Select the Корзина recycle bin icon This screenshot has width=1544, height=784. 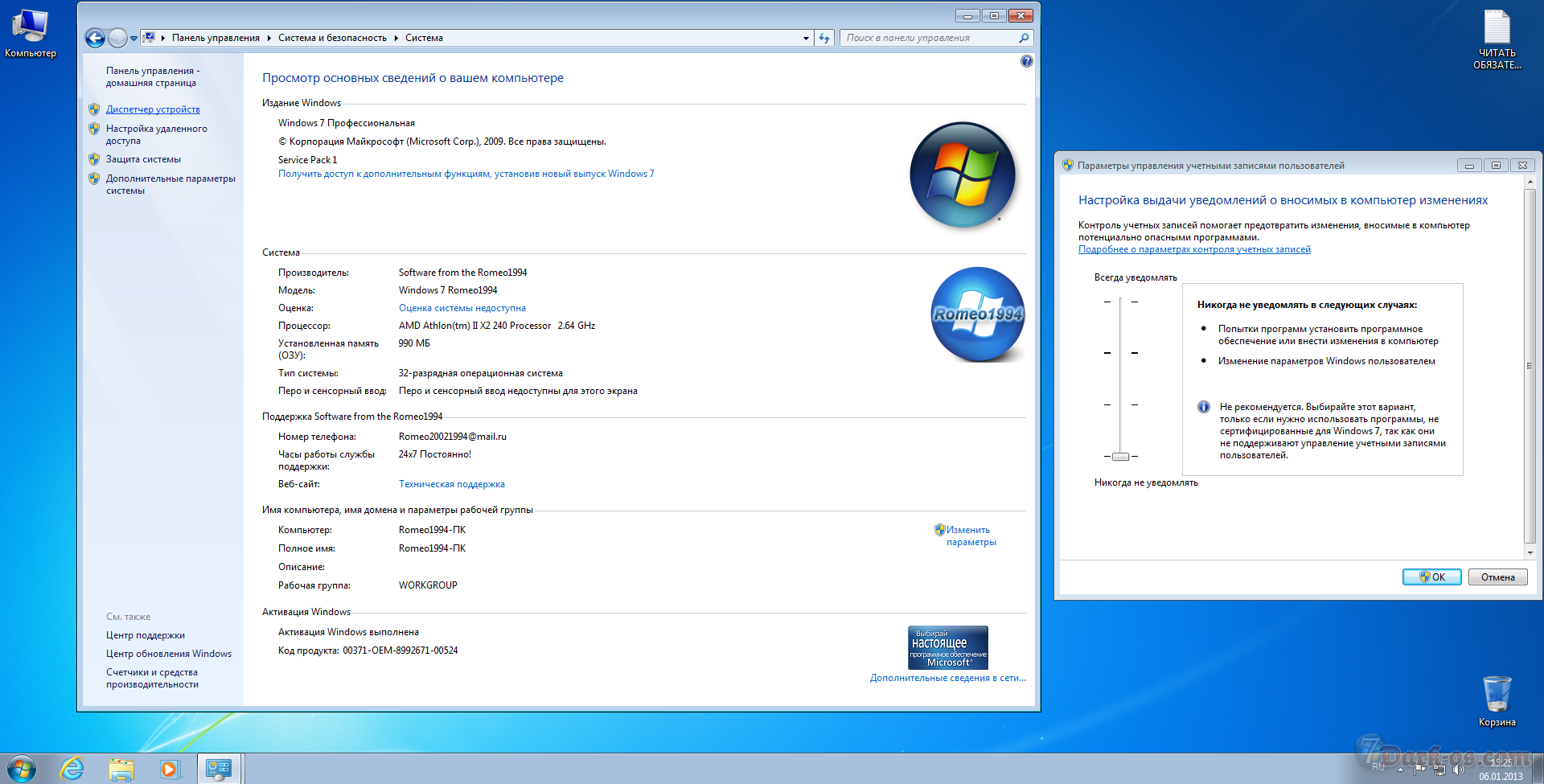click(x=1497, y=701)
